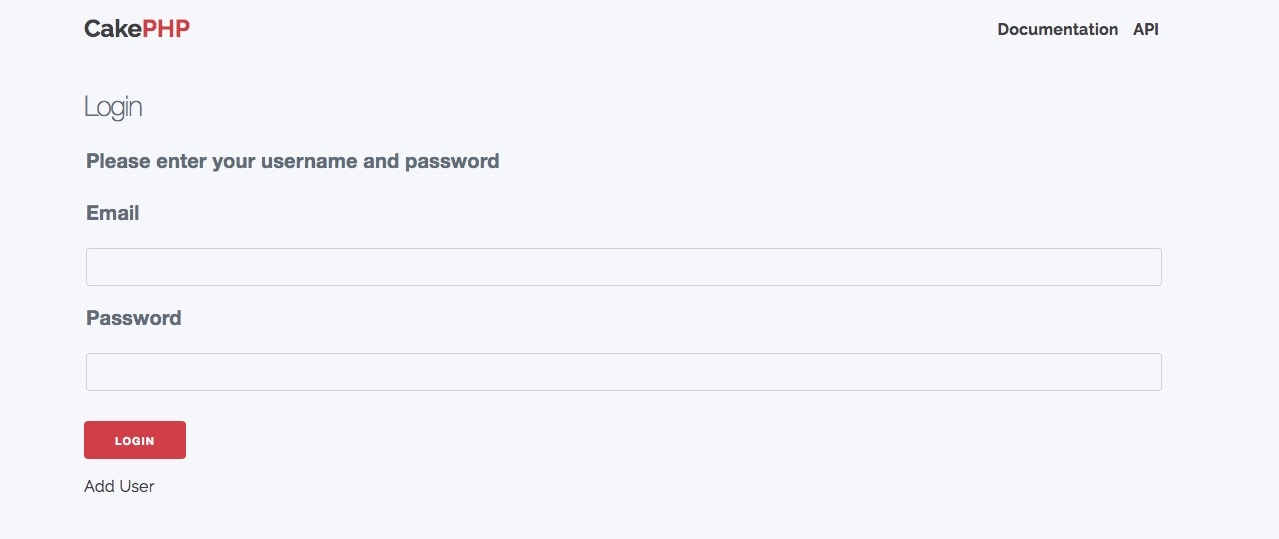This screenshot has width=1279, height=539.
Task: Click the CakePHP logo
Action: pos(137,29)
